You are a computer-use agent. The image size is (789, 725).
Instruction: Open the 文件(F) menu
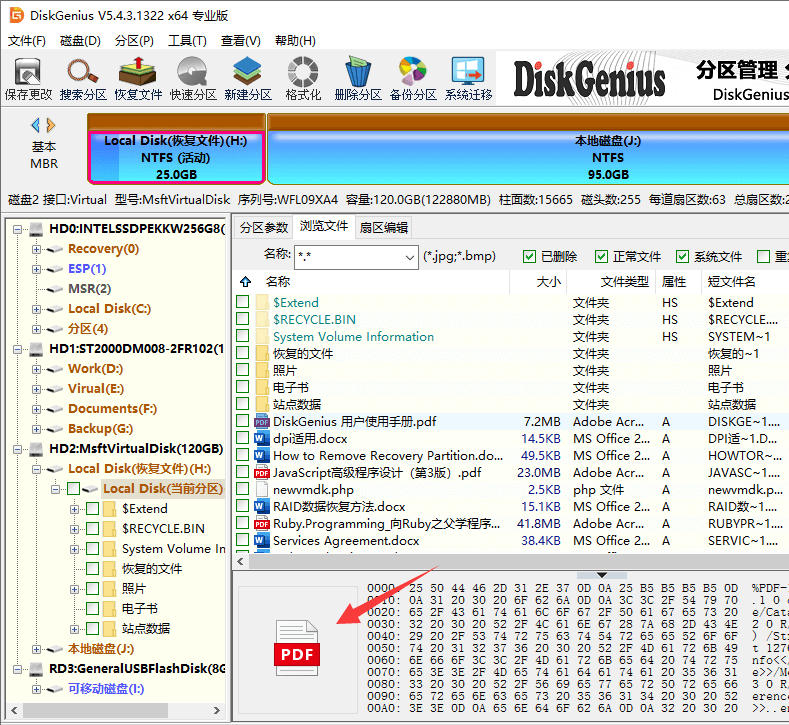click(x=27, y=41)
